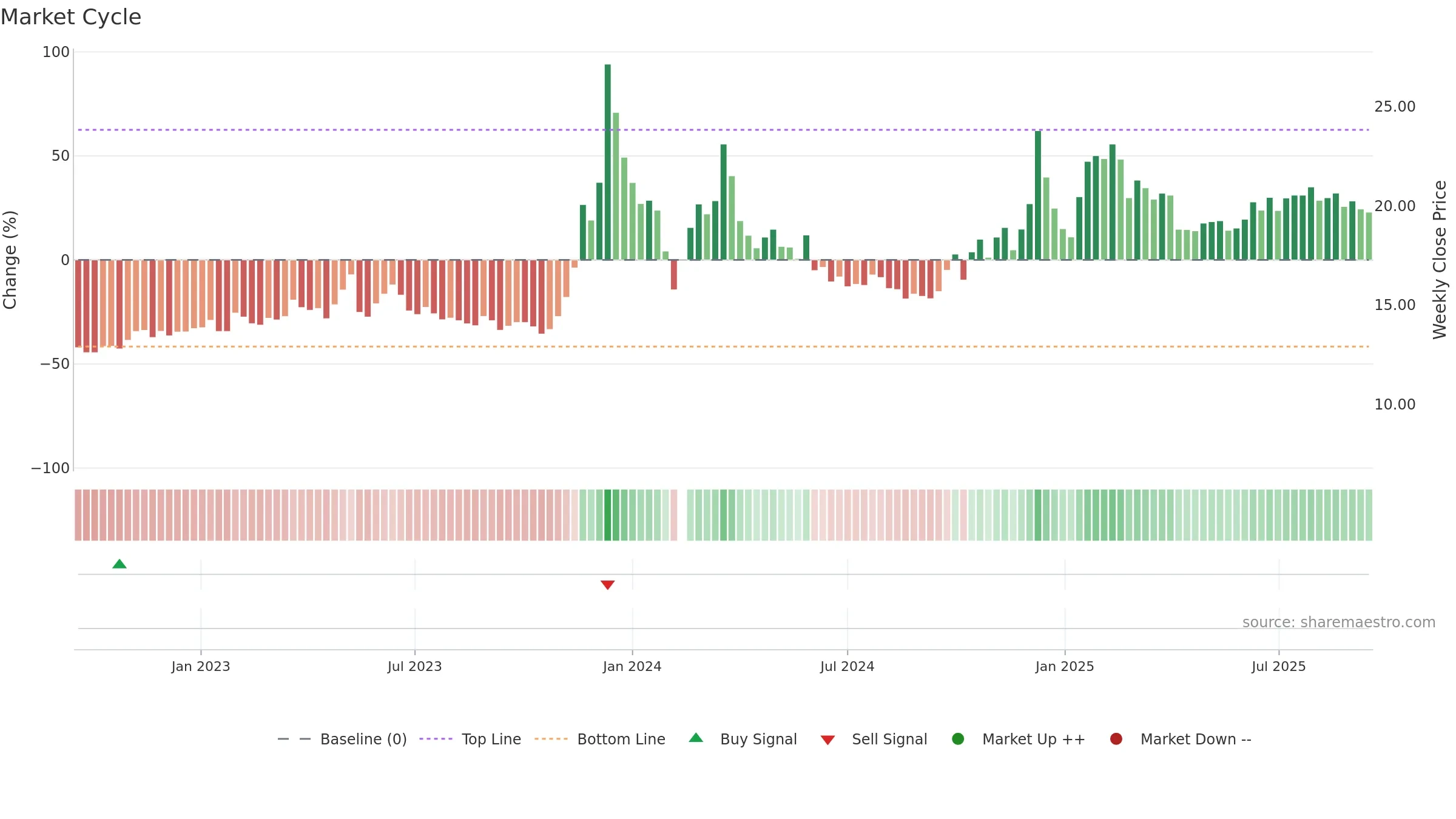This screenshot has width=1456, height=819.
Task: Click the source: sharemaestro.com text
Action: (1339, 622)
